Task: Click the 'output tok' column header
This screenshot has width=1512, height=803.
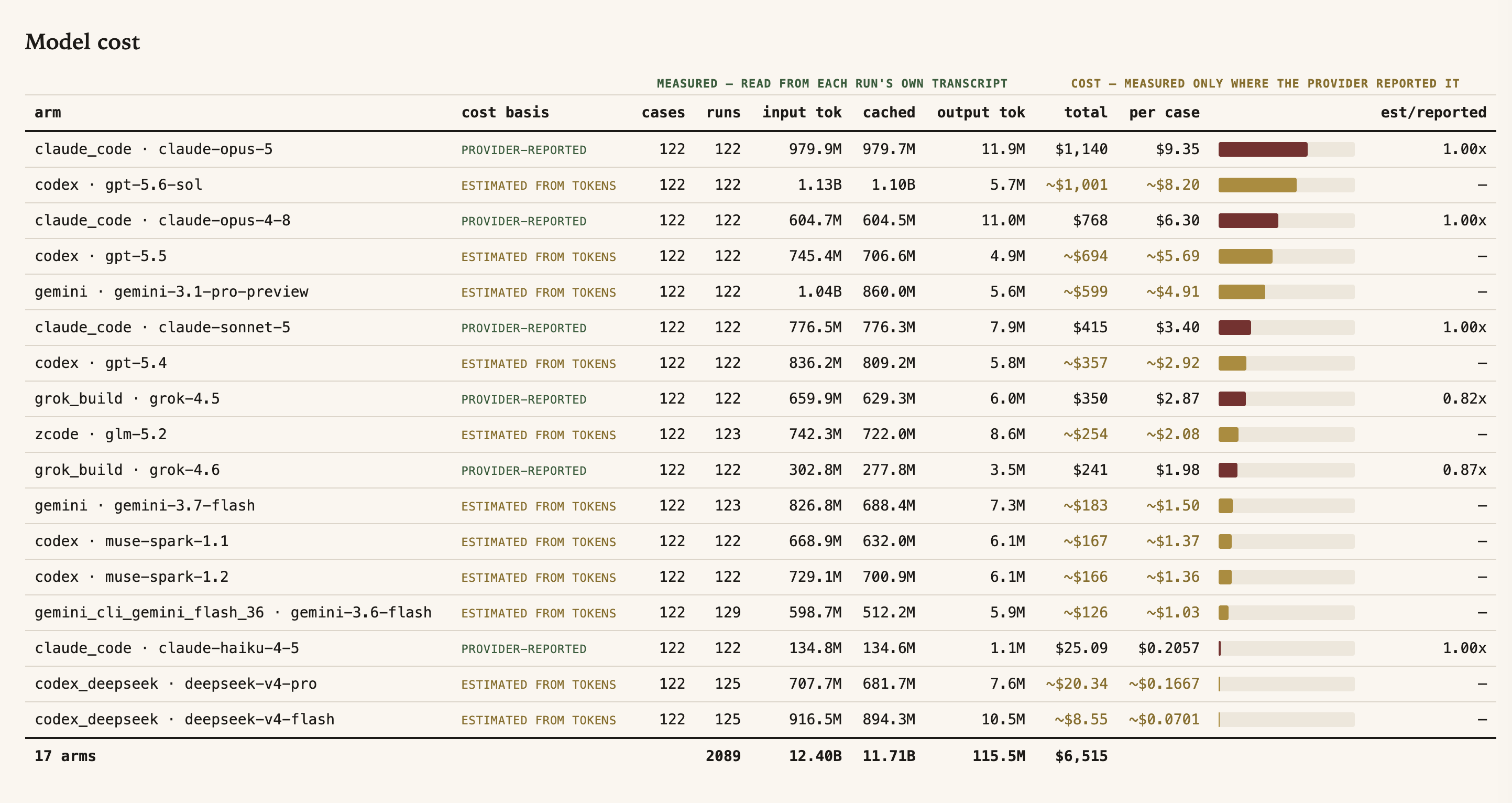Action: pyautogui.click(x=981, y=112)
